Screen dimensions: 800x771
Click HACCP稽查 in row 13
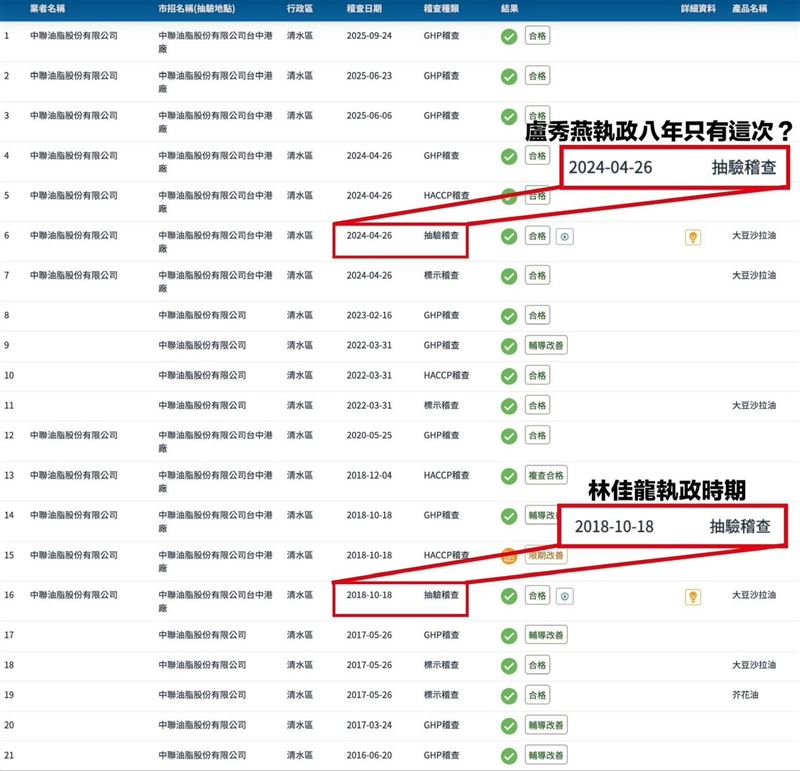click(x=446, y=476)
